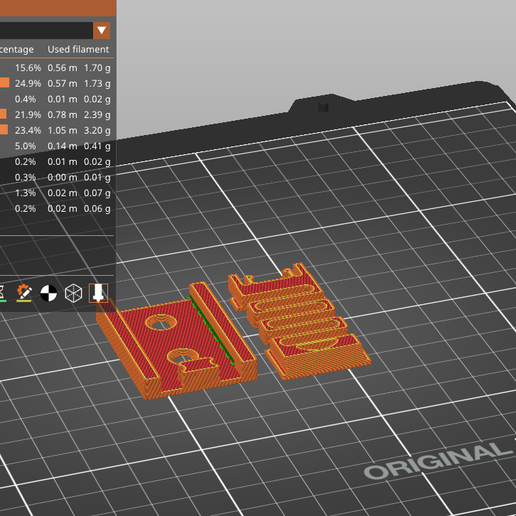Select the 1.3% legend row percentage
Screen dimensions: 516x516
[x=25, y=193]
